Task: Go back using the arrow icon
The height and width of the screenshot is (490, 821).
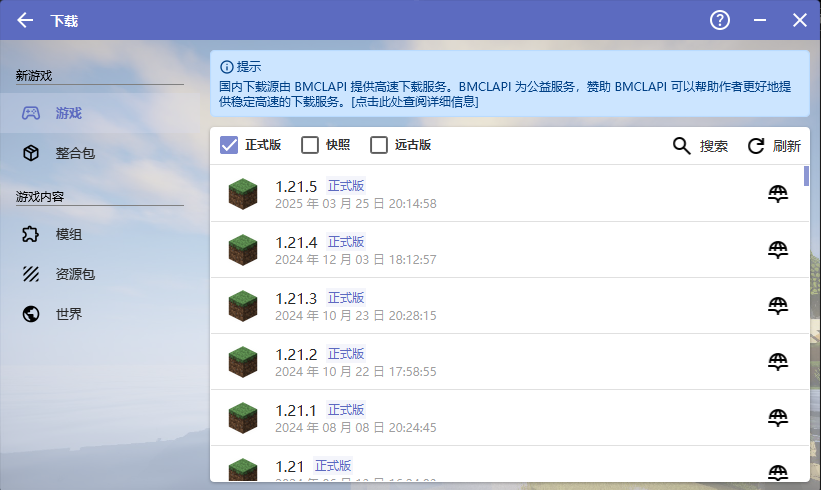Action: coord(25,20)
